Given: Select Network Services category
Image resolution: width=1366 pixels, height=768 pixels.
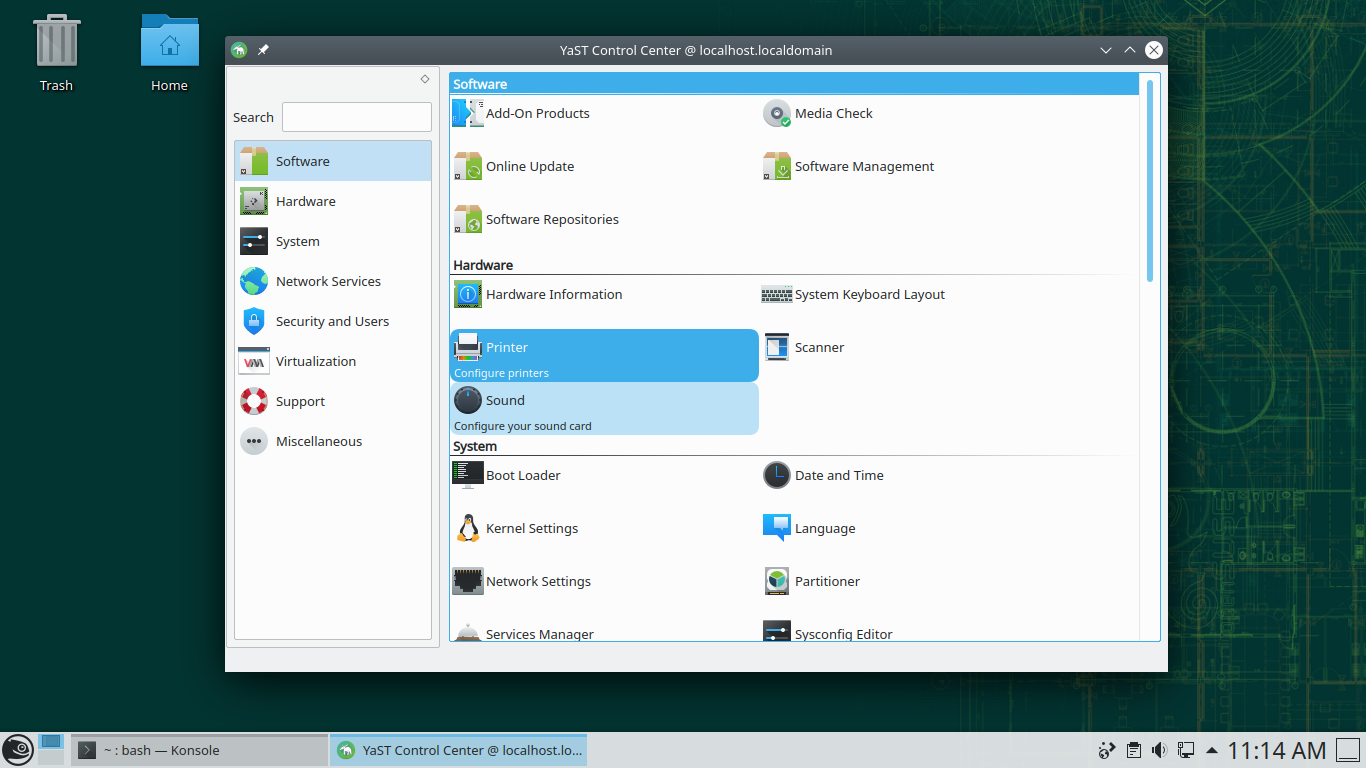Looking at the screenshot, I should tap(333, 281).
